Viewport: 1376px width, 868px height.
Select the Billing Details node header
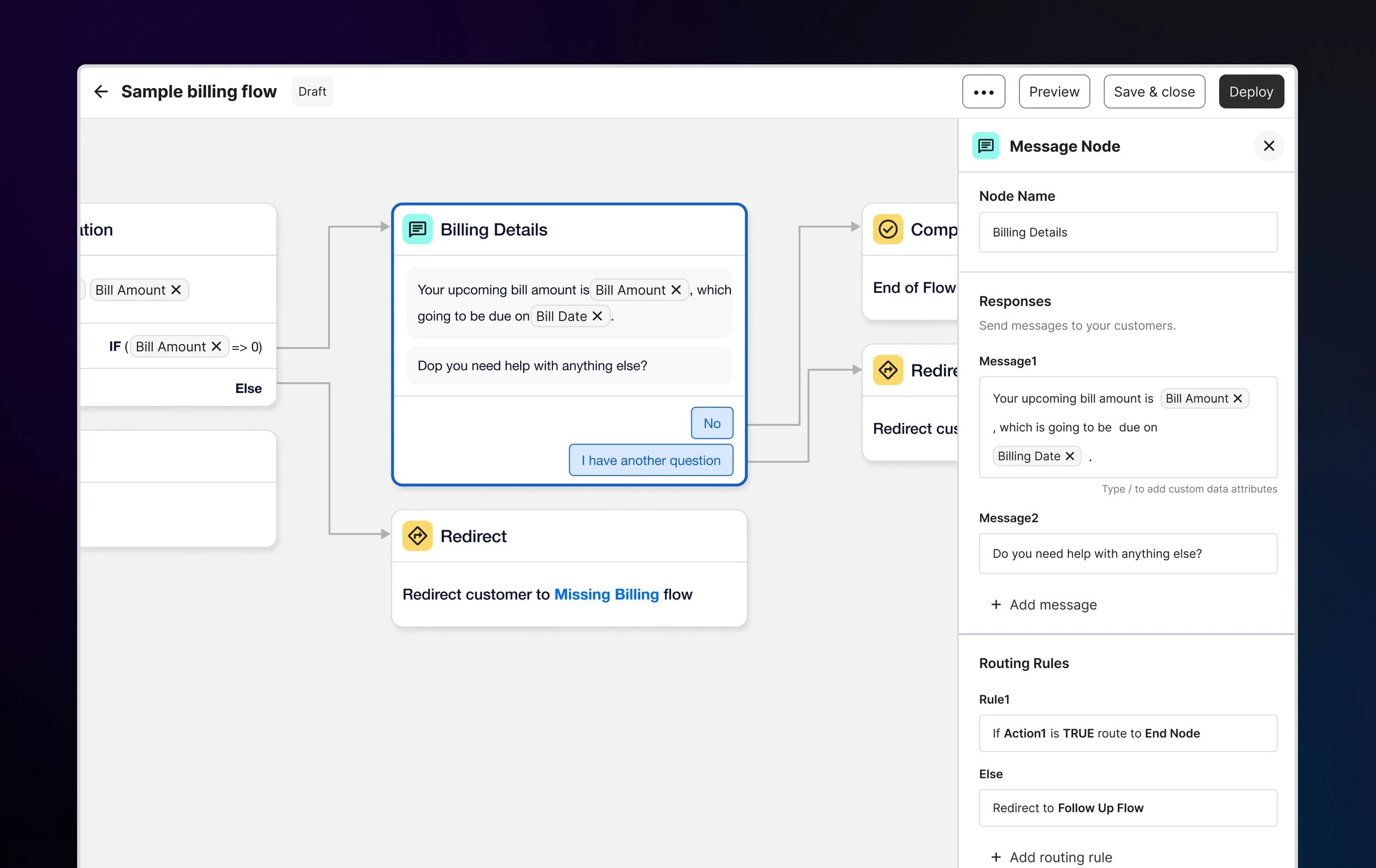(x=569, y=229)
